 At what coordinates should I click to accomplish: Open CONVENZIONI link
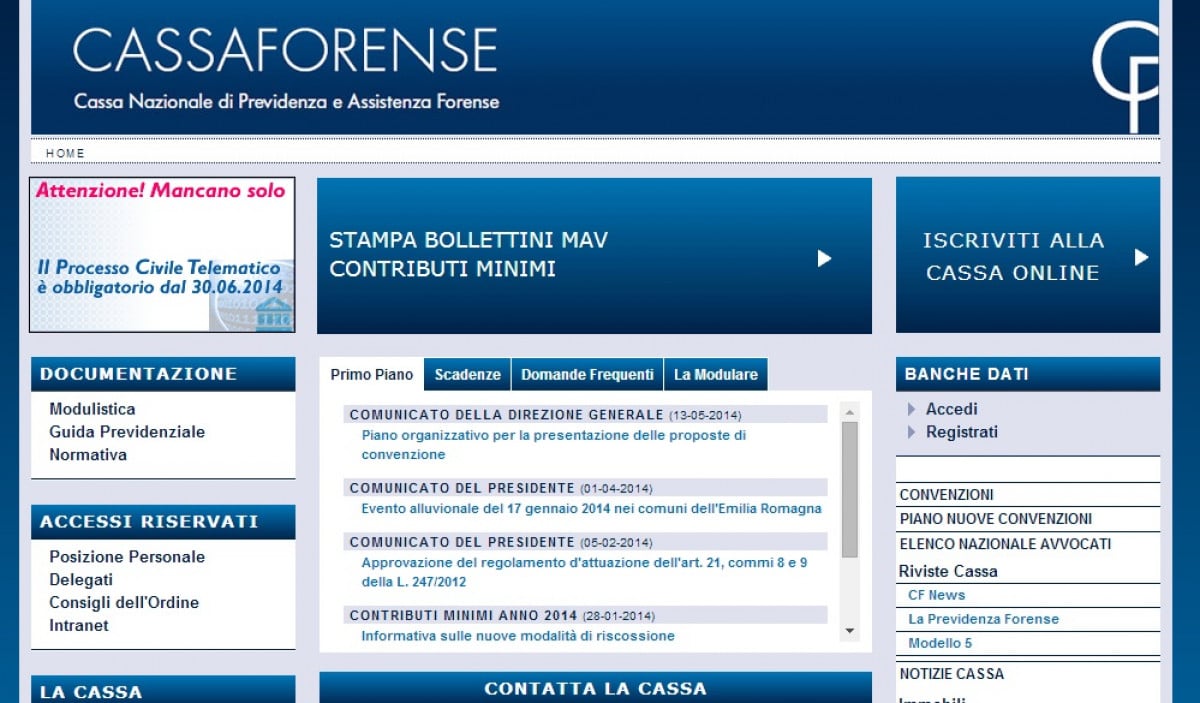coord(947,495)
